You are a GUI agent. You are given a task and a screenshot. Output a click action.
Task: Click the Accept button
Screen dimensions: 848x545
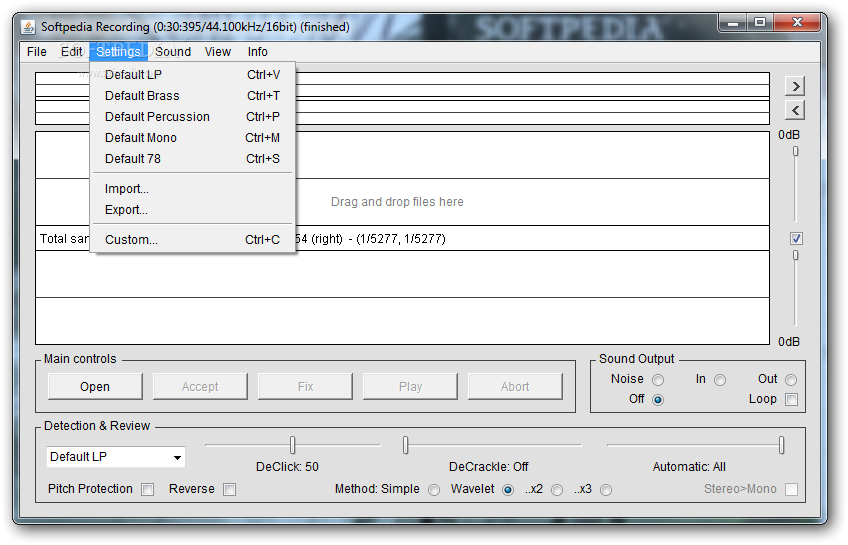[200, 387]
